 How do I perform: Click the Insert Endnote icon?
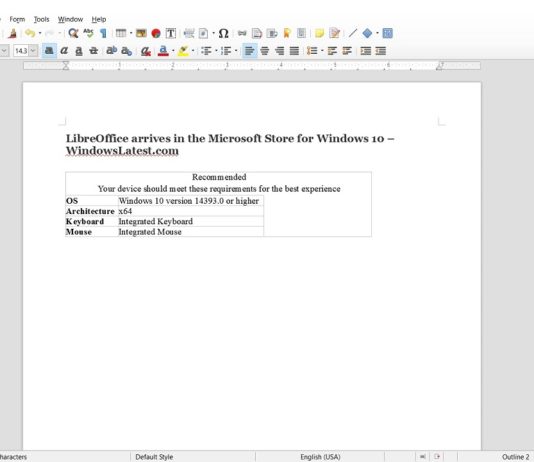tap(272, 33)
